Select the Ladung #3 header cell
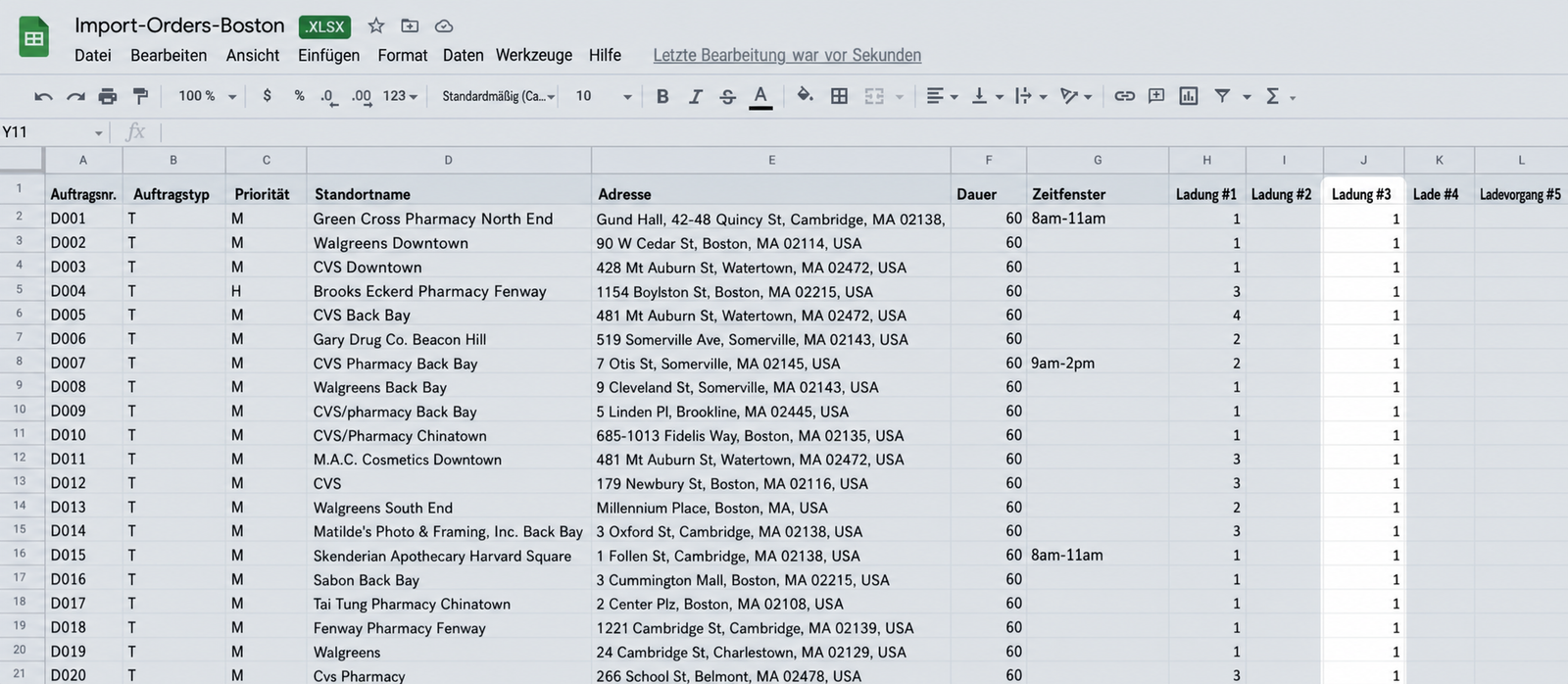Image resolution: width=1568 pixels, height=684 pixels. point(1363,193)
